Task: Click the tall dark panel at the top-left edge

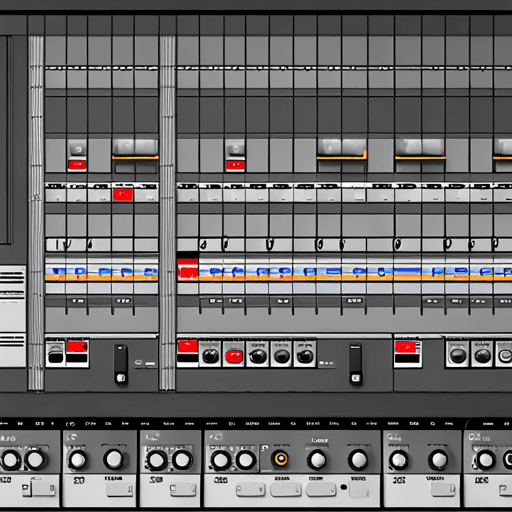Action: click(x=6, y=140)
